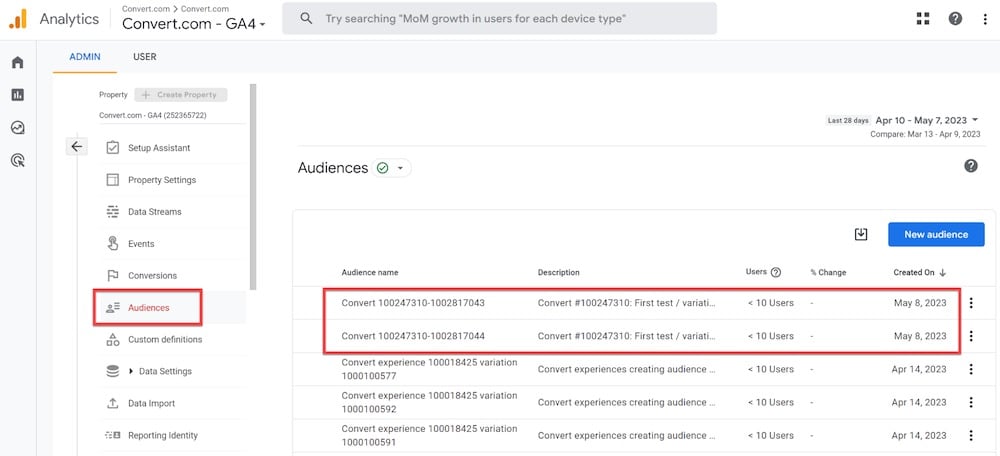
Task: Click the Audiences people icon
Action: click(x=113, y=307)
